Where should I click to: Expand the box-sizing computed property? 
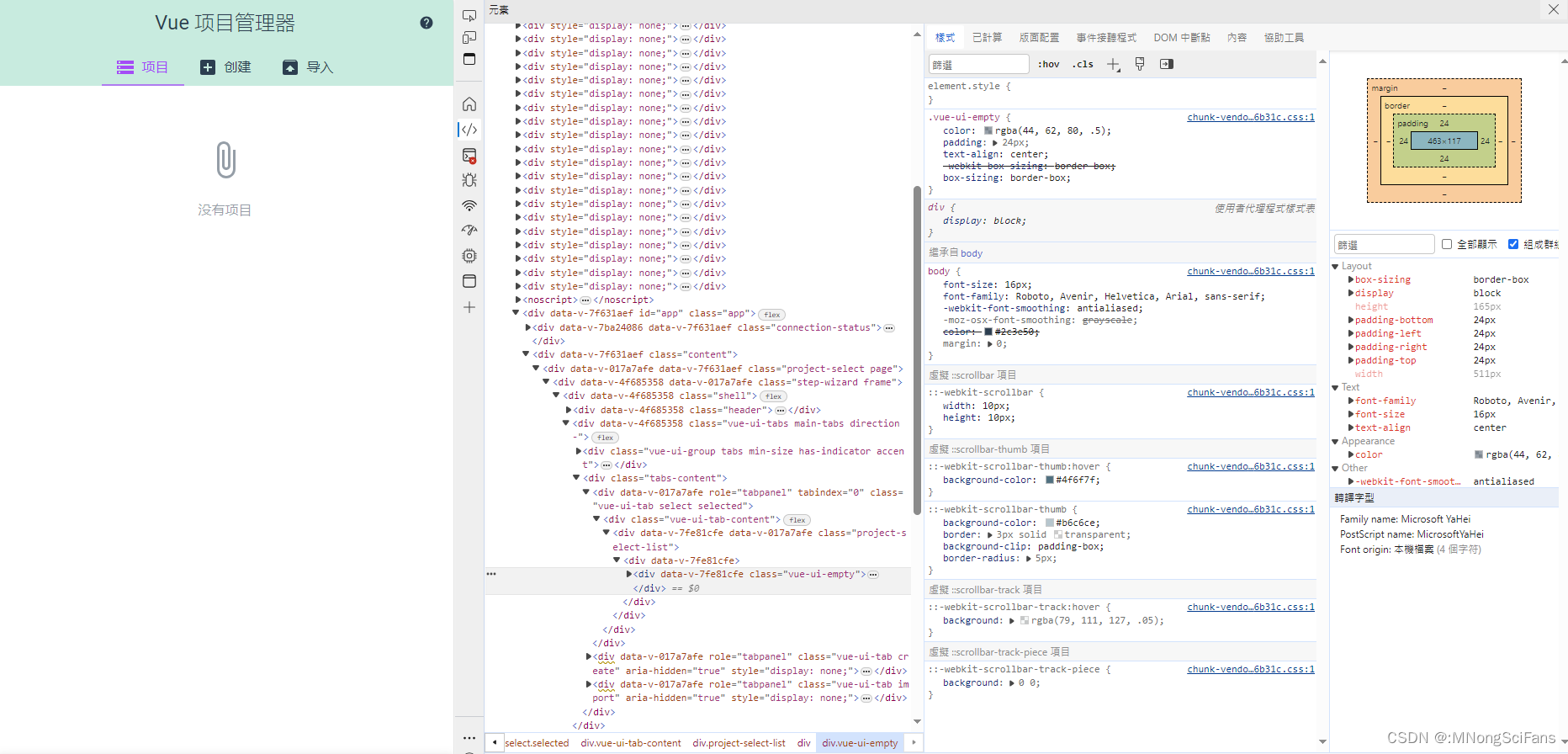coord(1351,279)
